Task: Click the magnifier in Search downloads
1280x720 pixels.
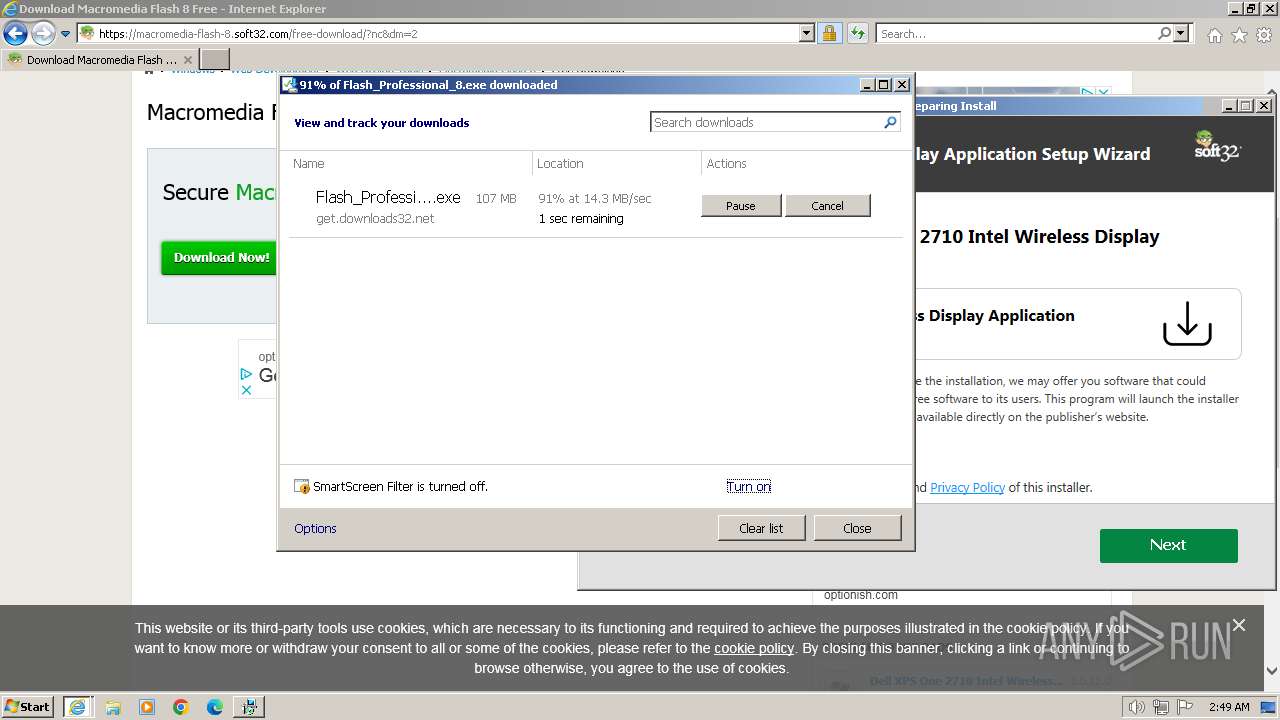Action: (890, 122)
